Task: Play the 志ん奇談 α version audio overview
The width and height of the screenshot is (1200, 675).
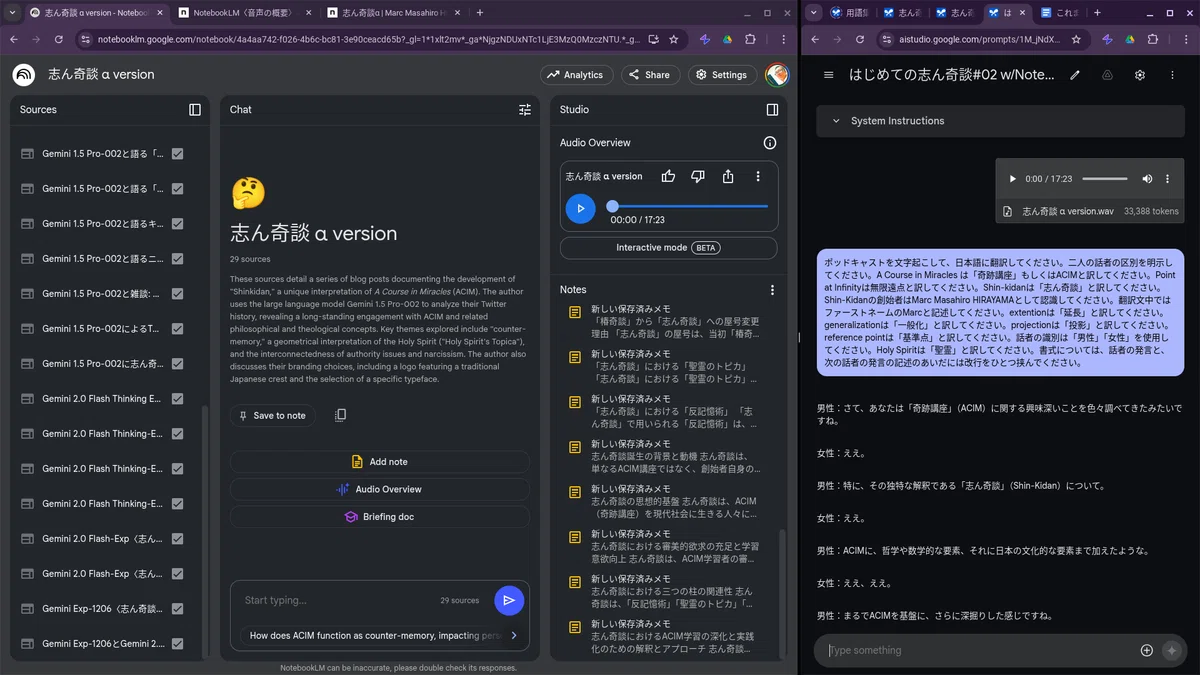Action: pos(580,208)
